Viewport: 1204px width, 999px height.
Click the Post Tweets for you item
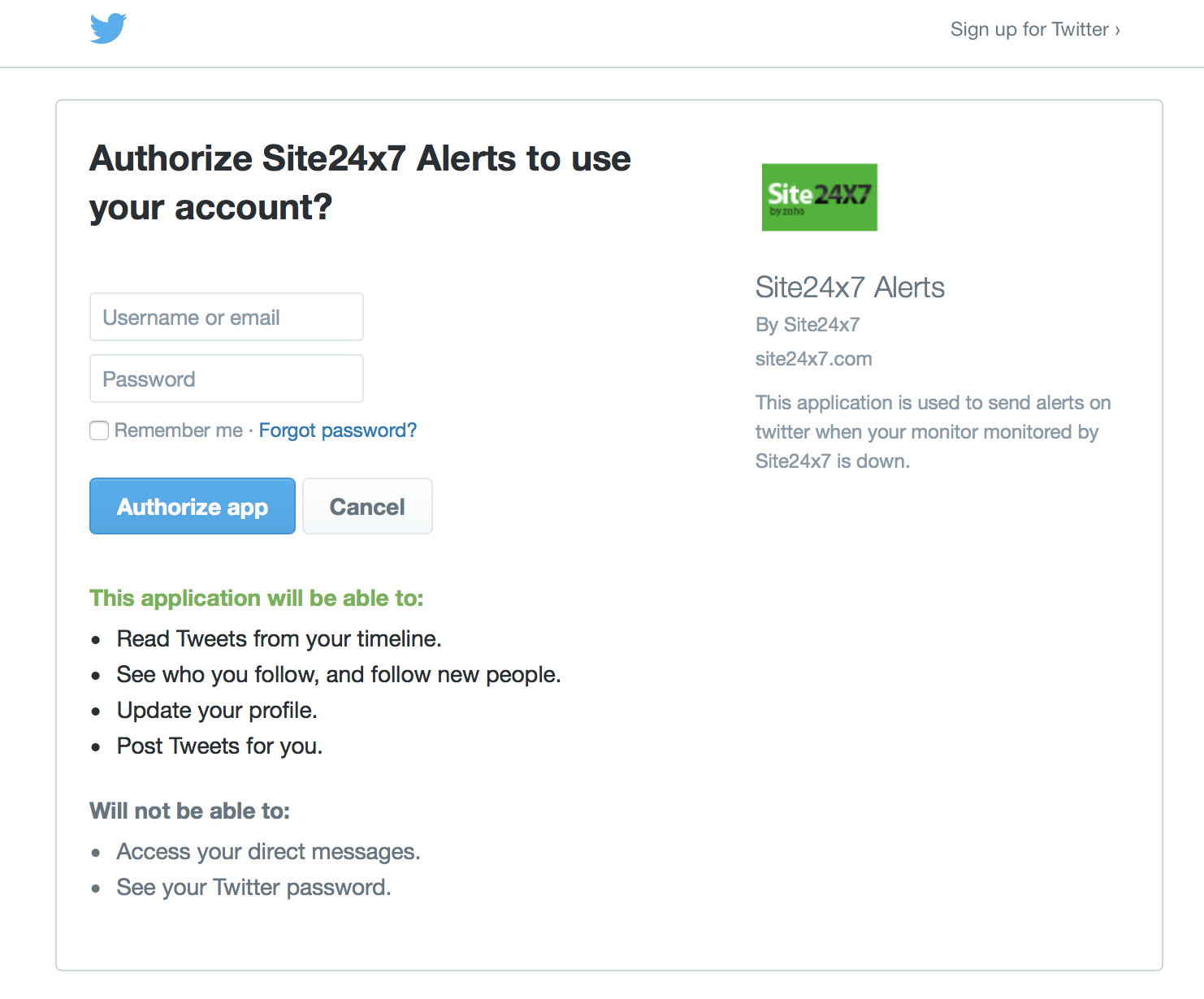219,746
